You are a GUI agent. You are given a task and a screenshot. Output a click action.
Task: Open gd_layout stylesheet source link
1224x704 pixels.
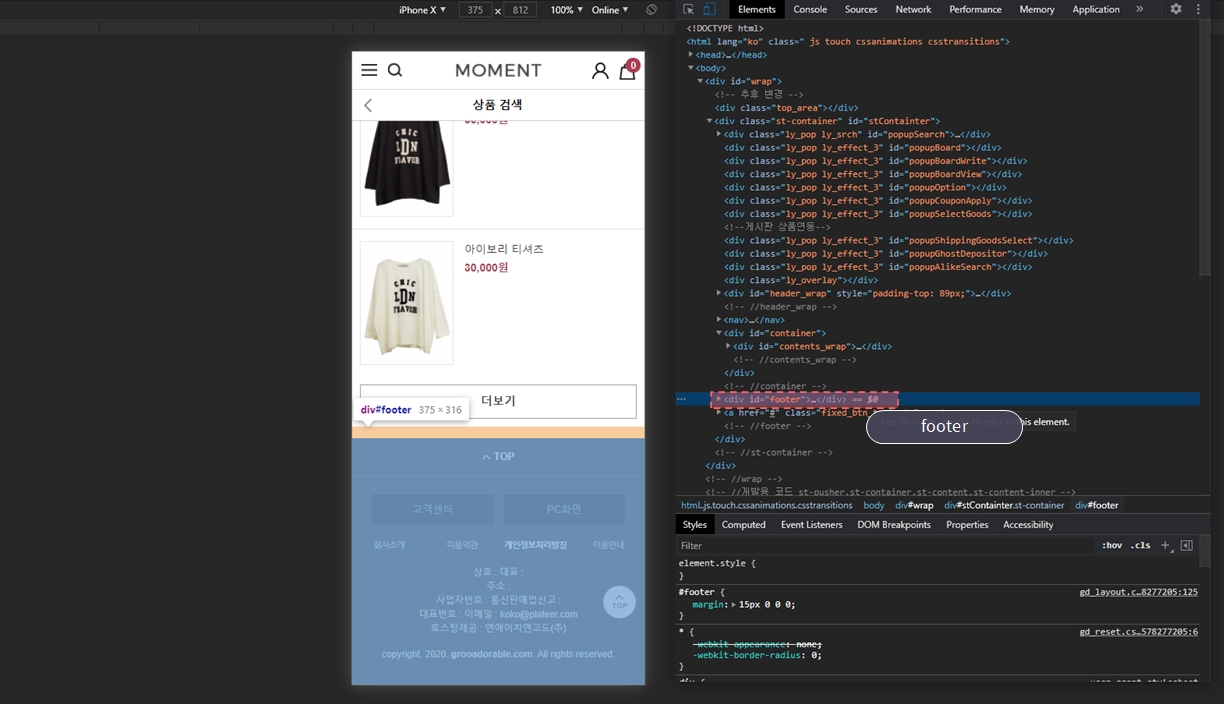(1138, 592)
